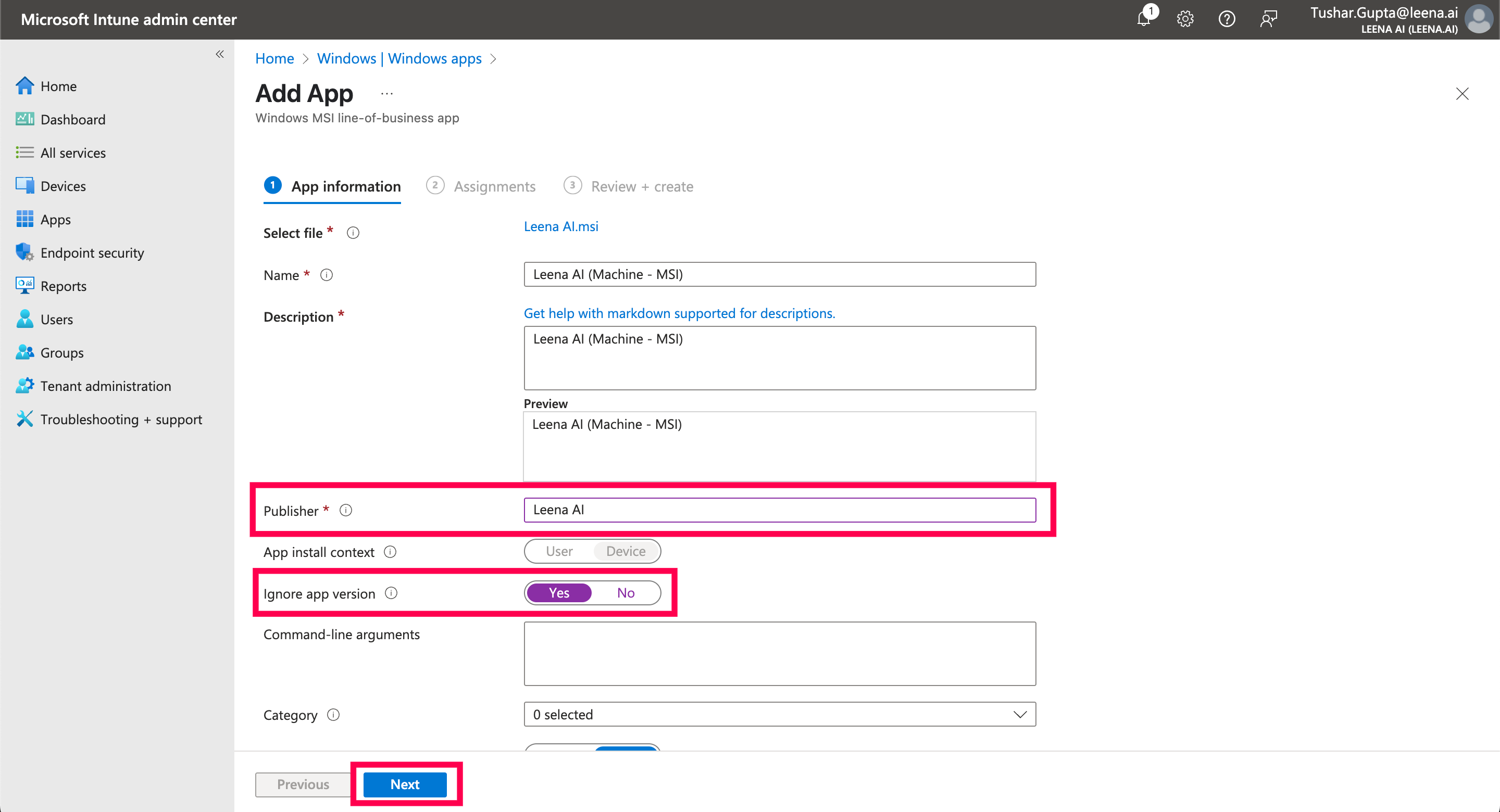Screen dimensions: 1500x812
Task: Set Ignore app version to Yes
Action: [559, 592]
